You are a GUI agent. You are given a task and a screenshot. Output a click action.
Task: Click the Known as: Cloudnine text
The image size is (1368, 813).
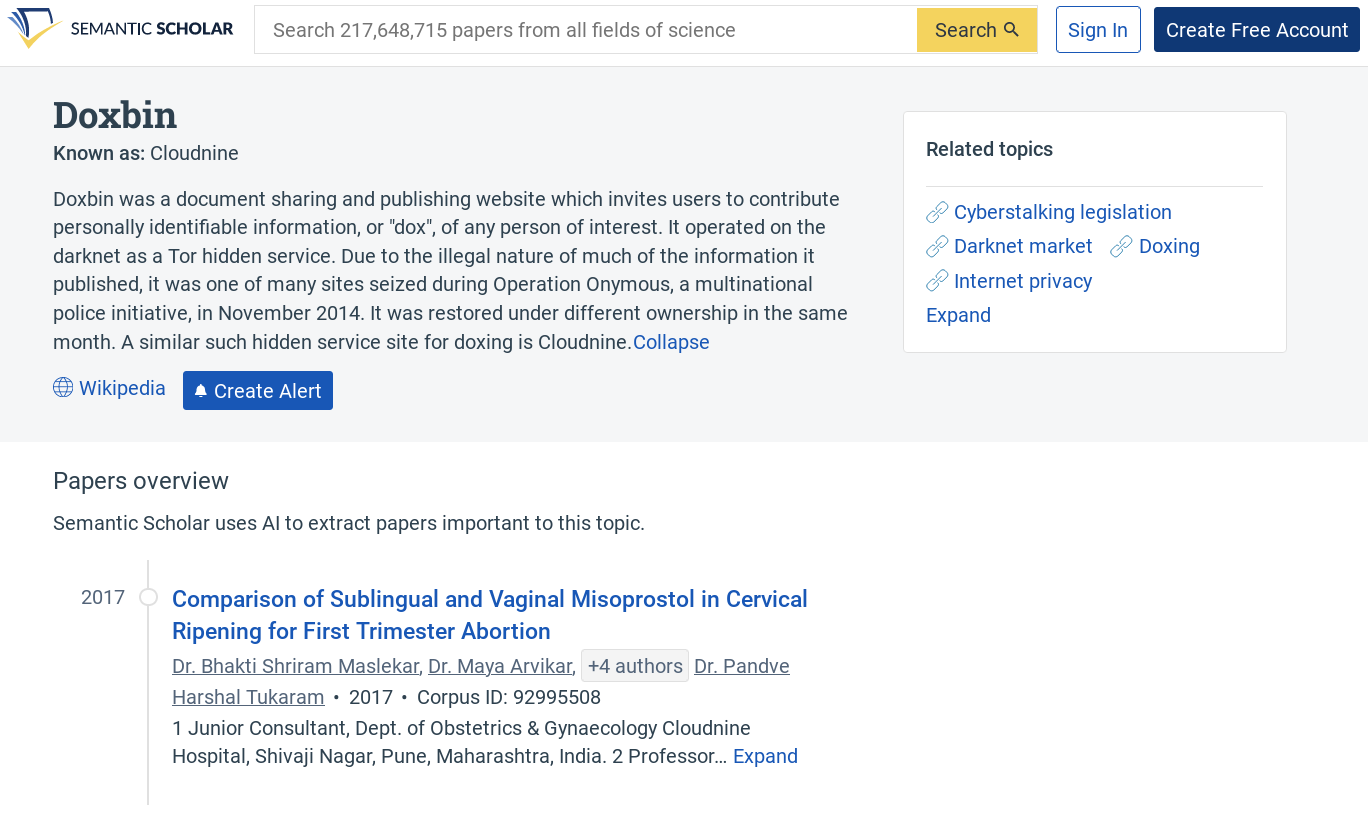[x=146, y=153]
